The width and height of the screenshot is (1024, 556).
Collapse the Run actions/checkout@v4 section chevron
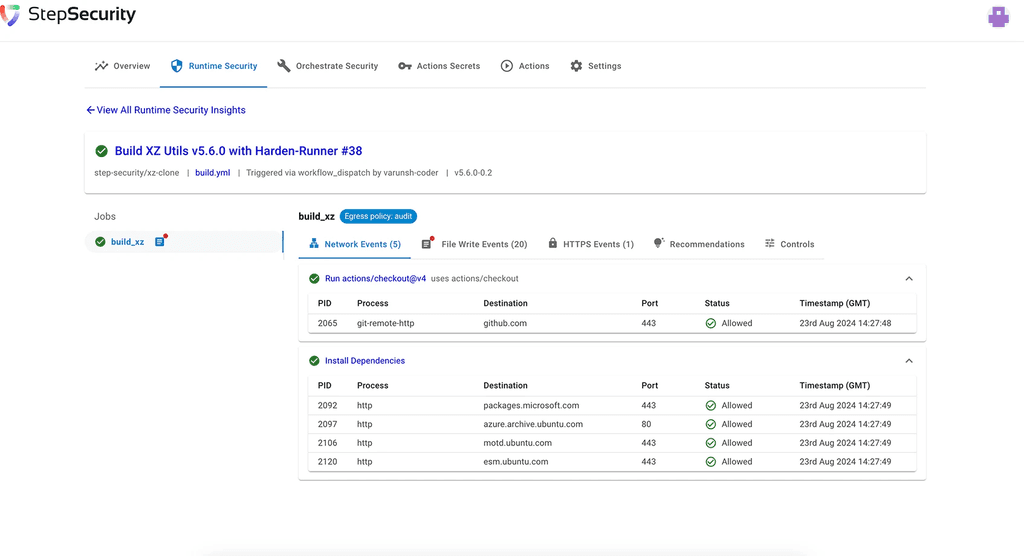coord(908,278)
